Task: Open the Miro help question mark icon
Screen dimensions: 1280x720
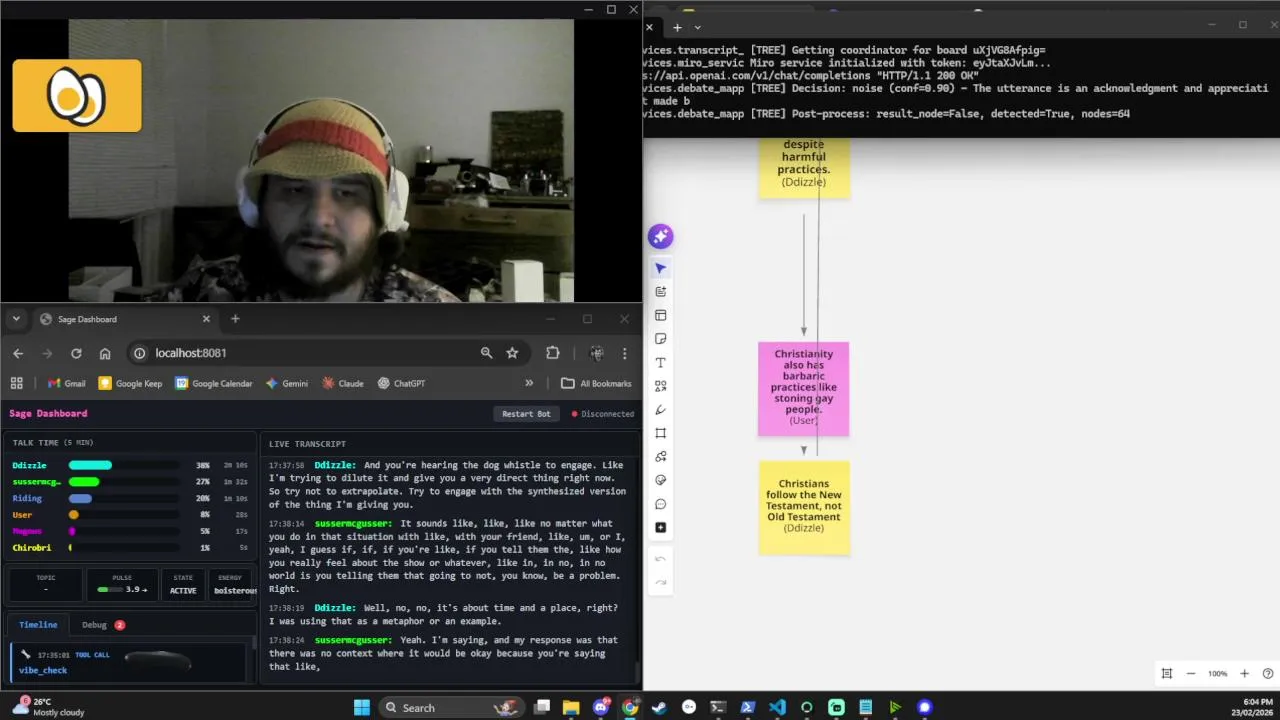Action: click(x=1268, y=674)
